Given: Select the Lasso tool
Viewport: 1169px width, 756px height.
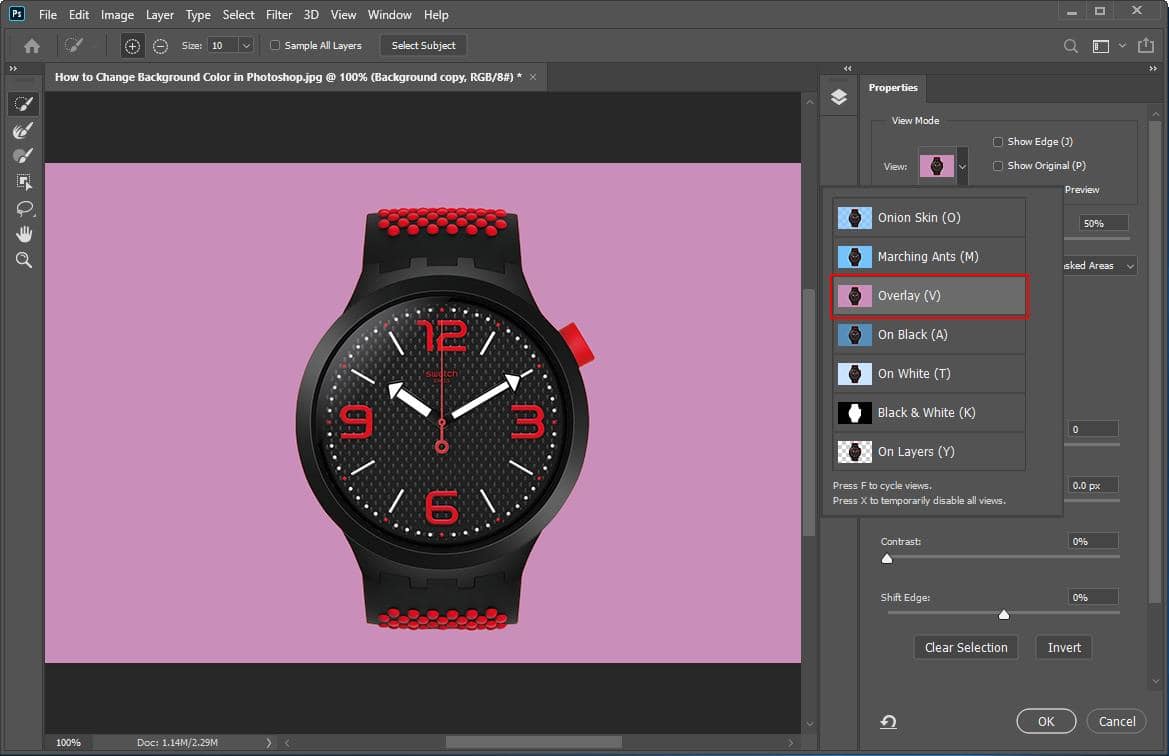Looking at the screenshot, I should point(25,208).
